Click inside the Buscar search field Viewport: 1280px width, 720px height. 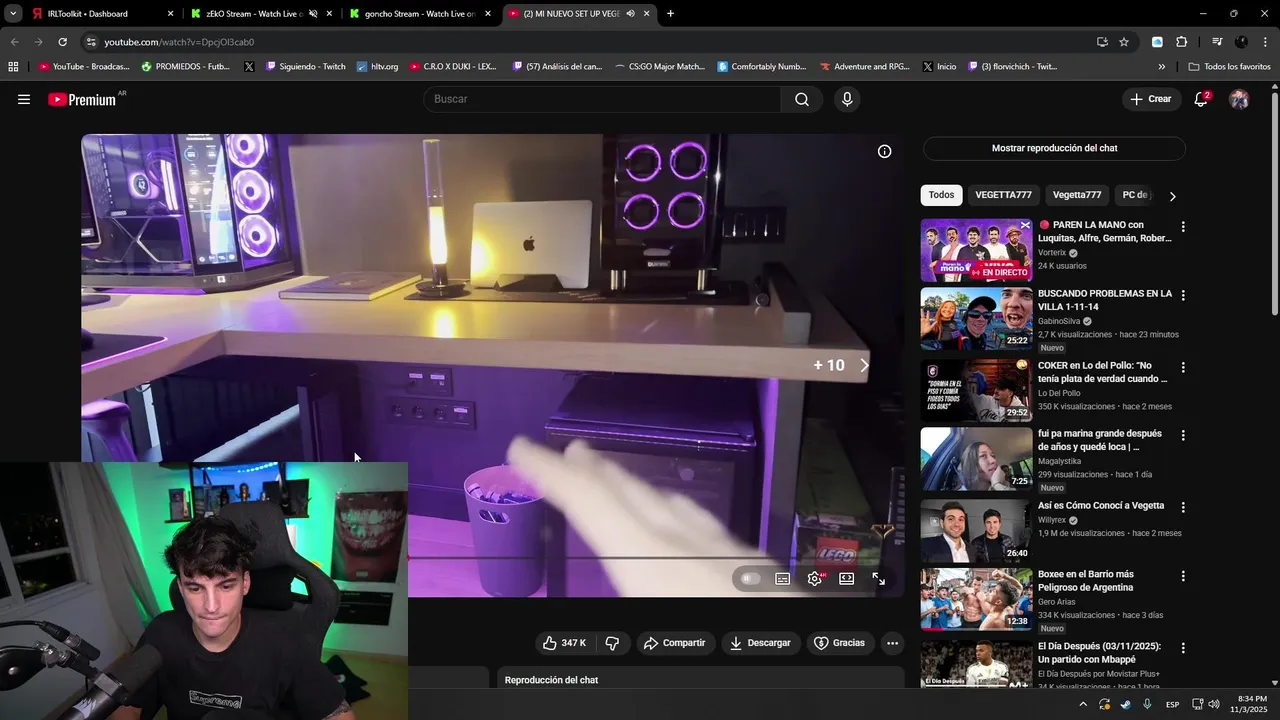point(603,99)
